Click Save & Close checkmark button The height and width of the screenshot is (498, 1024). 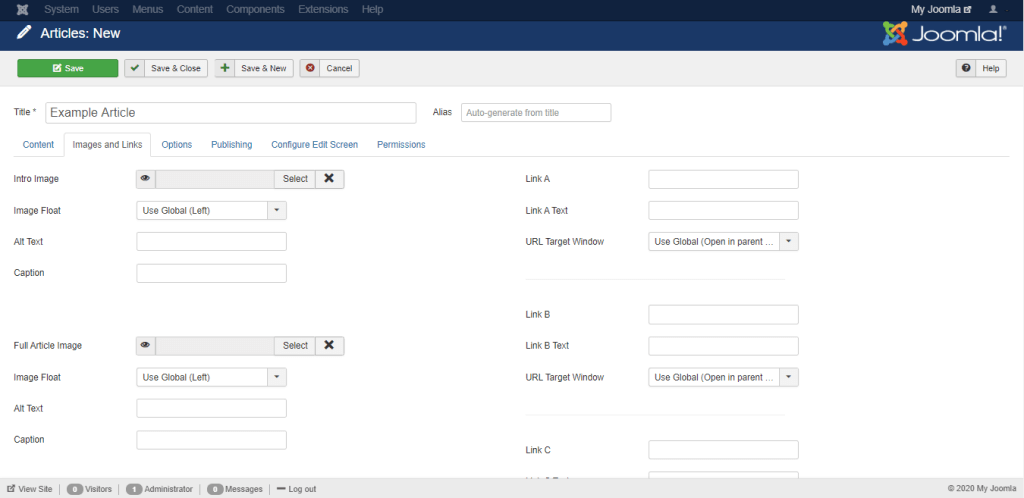tap(165, 68)
